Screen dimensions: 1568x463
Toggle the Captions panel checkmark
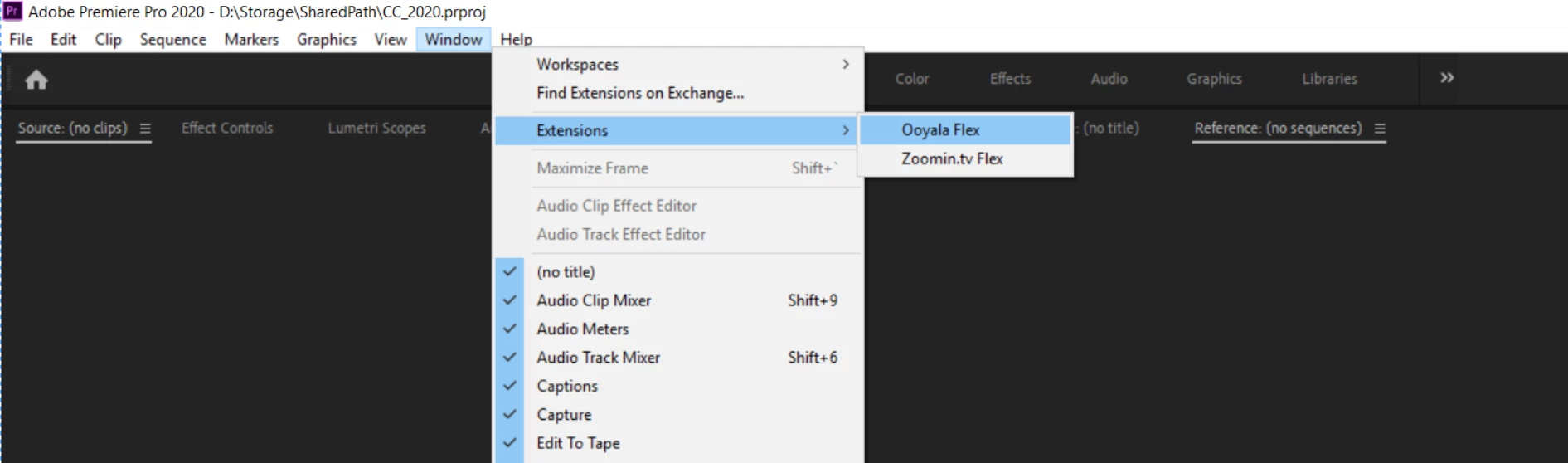coord(510,386)
